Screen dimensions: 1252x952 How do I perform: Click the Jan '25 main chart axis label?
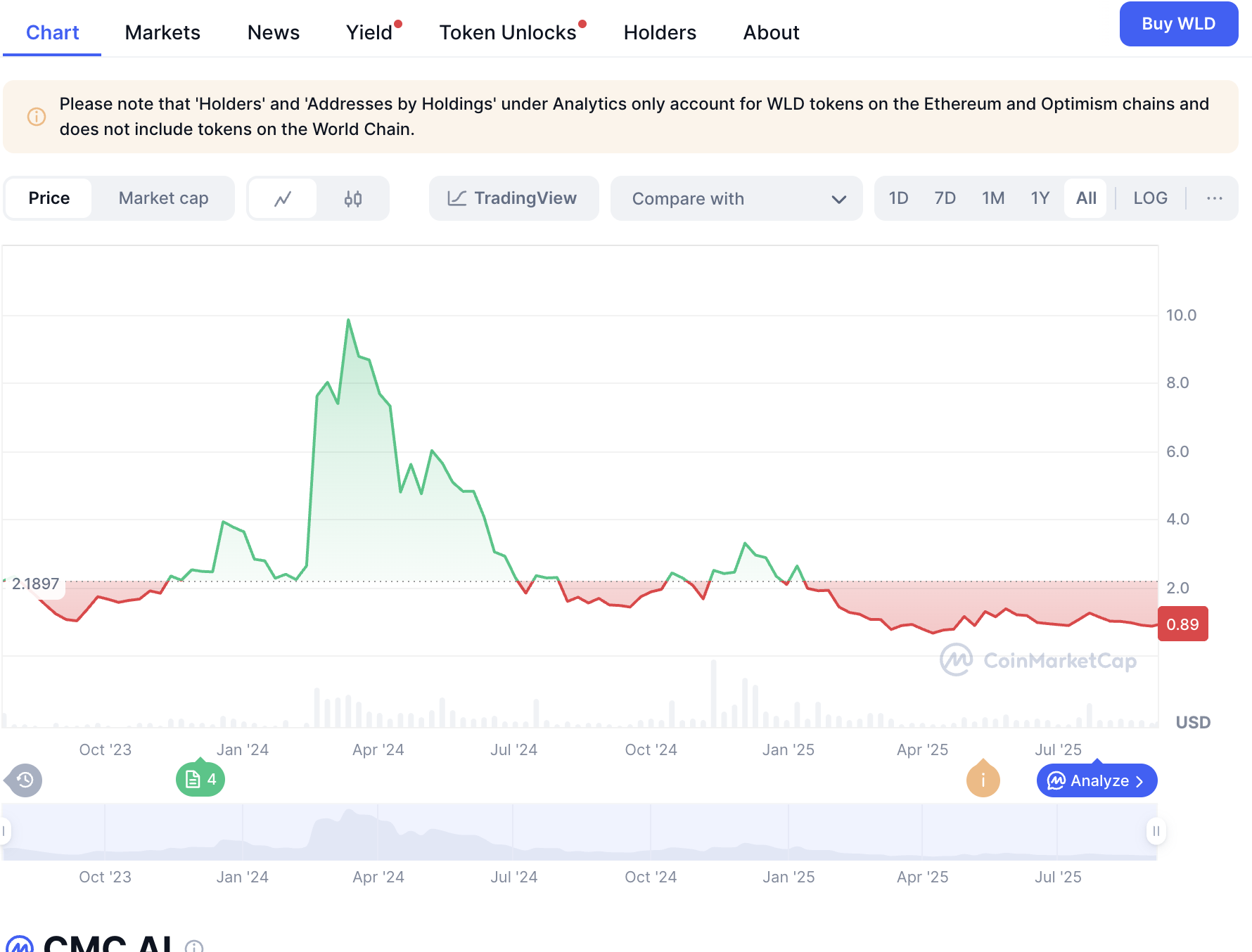[788, 750]
